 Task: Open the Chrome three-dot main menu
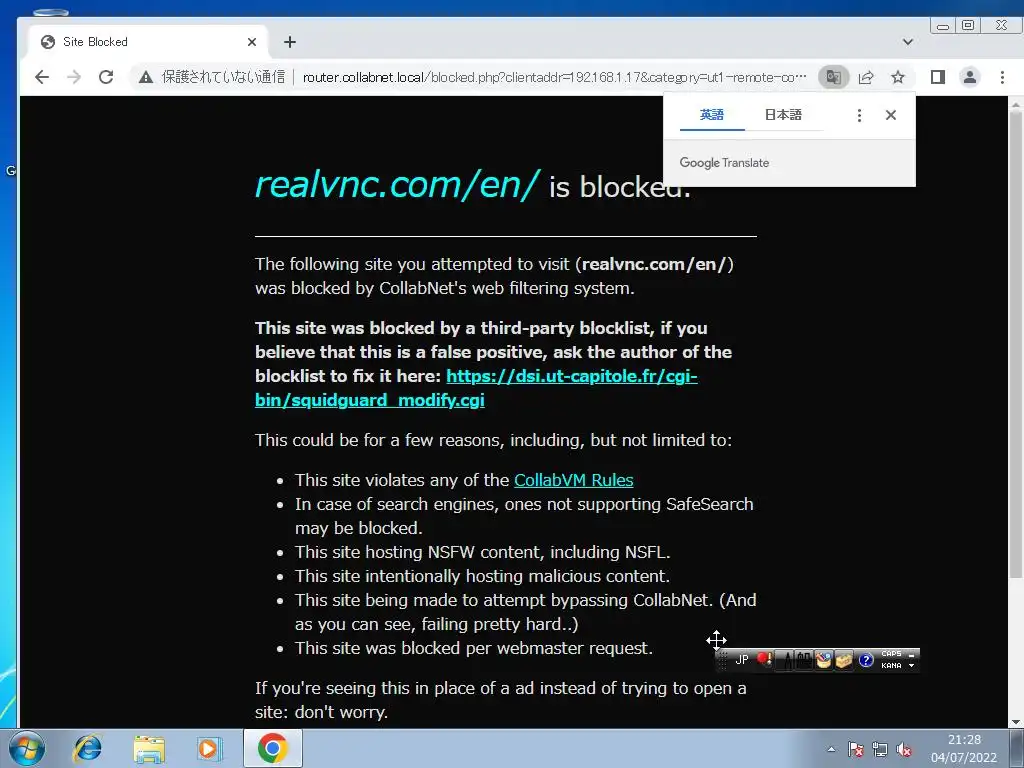1002,77
